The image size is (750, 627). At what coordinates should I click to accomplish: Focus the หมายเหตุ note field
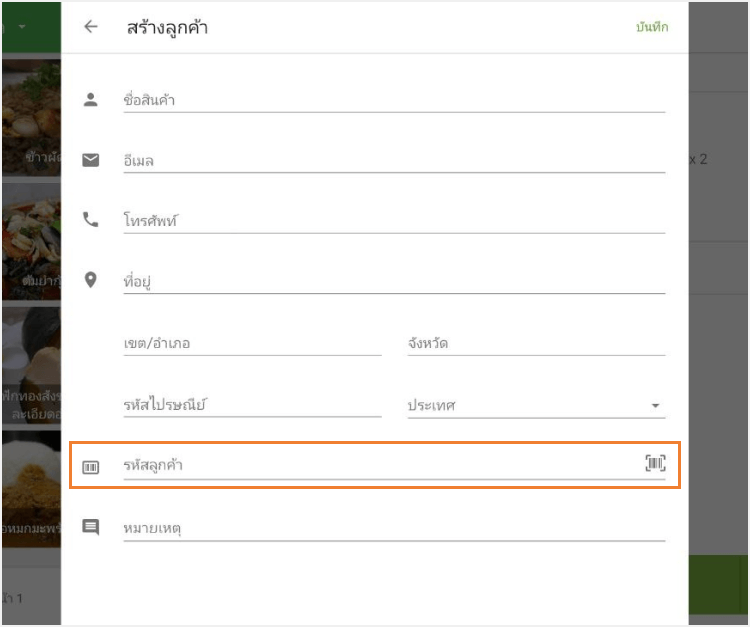coord(394,527)
